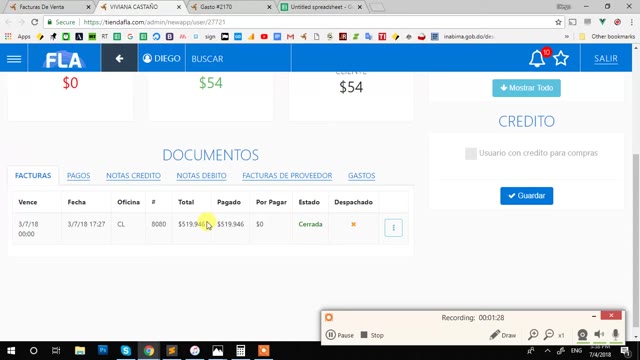Expand the Mostrar Todo section
The width and height of the screenshot is (640, 360).
click(x=527, y=88)
